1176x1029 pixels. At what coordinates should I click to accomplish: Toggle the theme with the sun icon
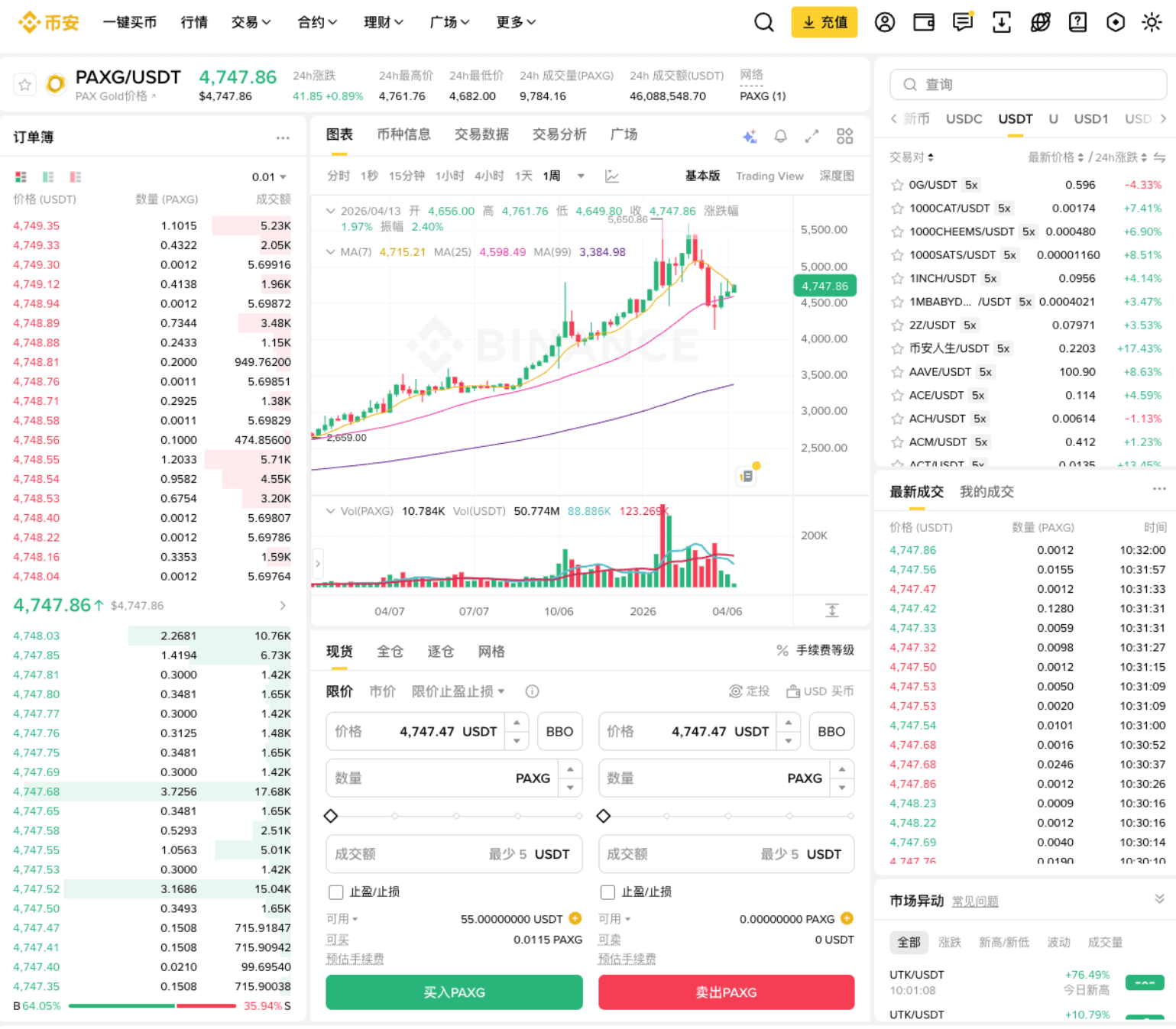click(x=1152, y=22)
